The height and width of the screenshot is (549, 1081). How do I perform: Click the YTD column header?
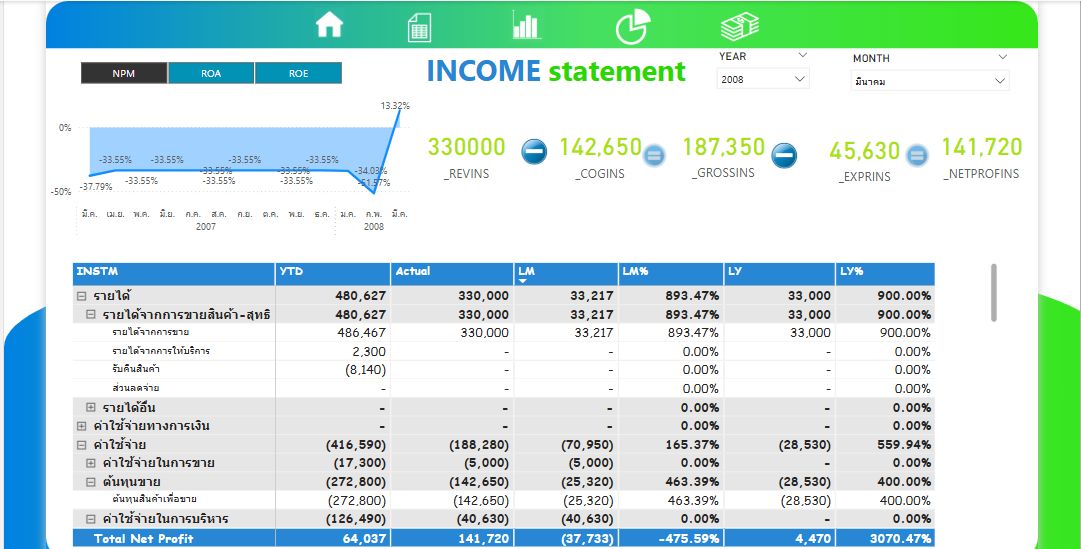coord(332,271)
